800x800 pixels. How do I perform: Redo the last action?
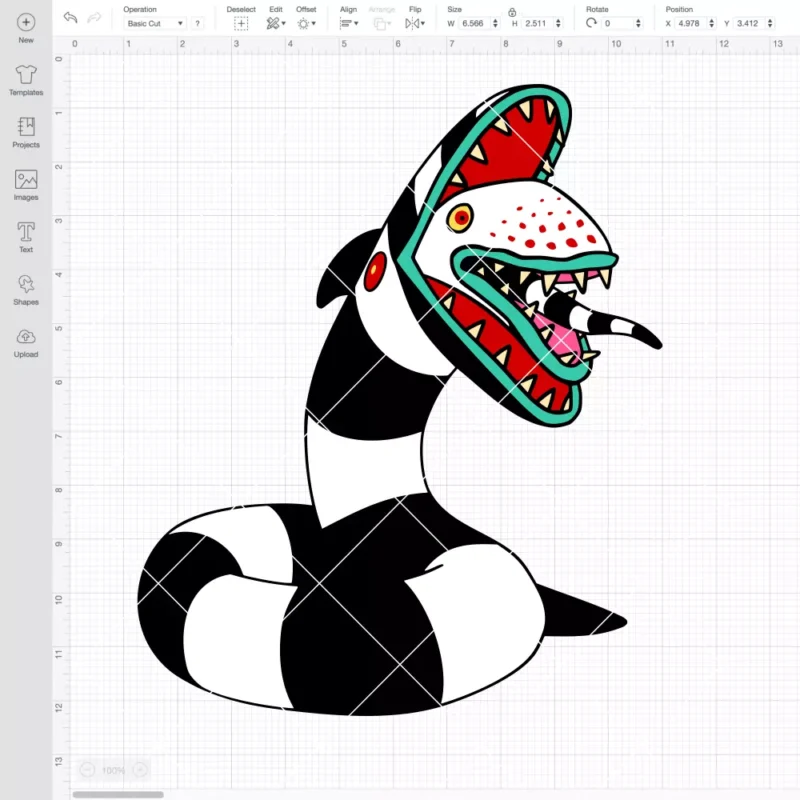pyautogui.click(x=94, y=18)
